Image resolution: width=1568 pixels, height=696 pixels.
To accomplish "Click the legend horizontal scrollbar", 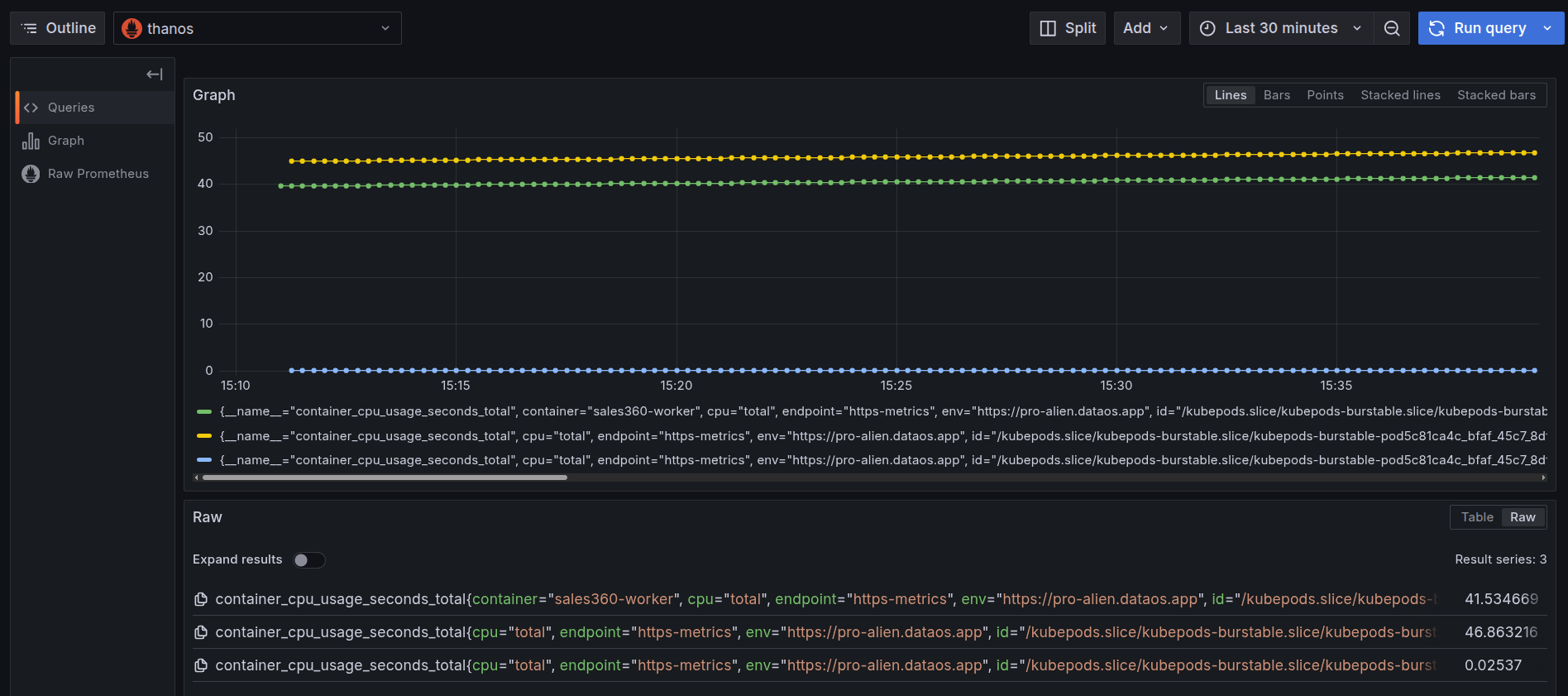I will tap(385, 478).
